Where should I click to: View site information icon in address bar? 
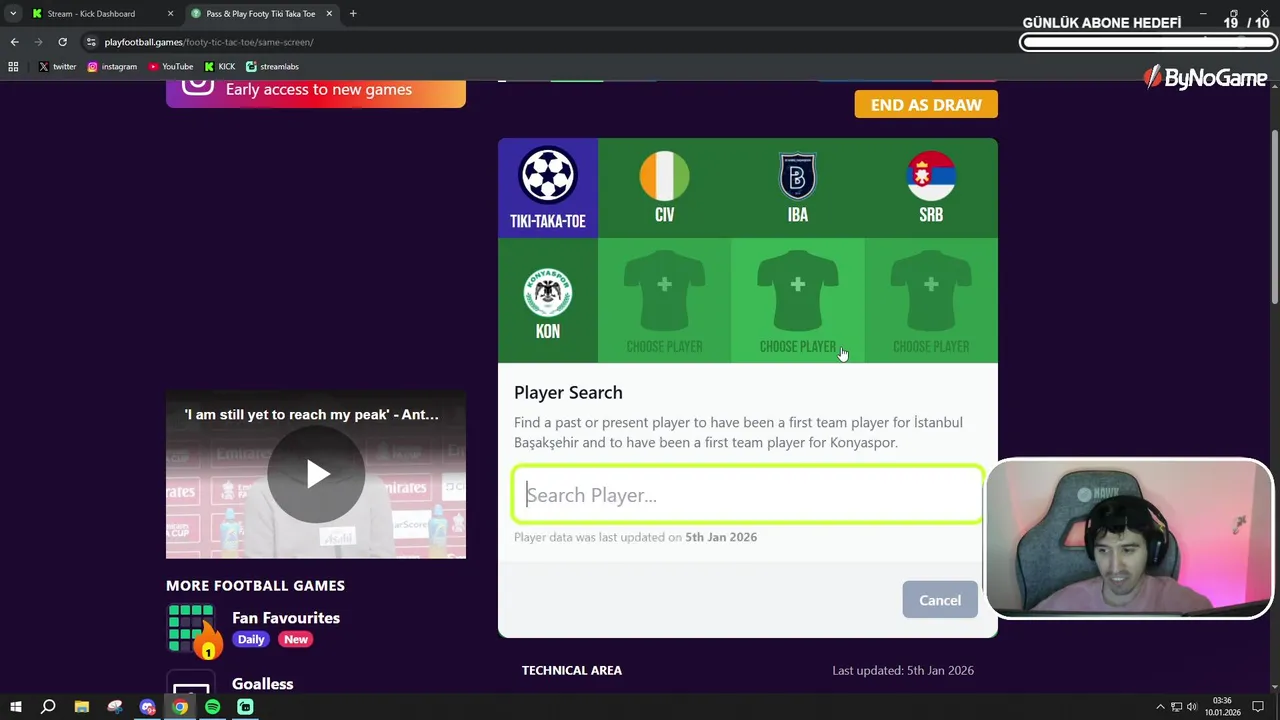(x=91, y=42)
